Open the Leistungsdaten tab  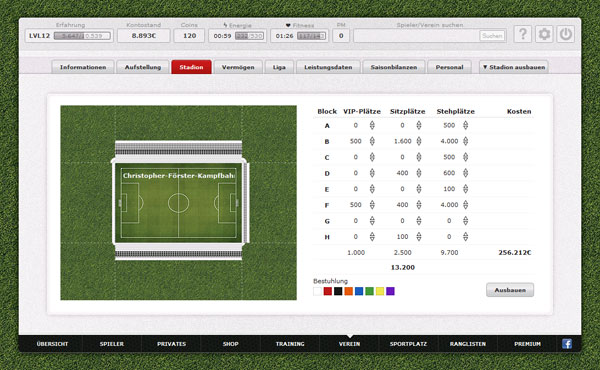pos(328,67)
